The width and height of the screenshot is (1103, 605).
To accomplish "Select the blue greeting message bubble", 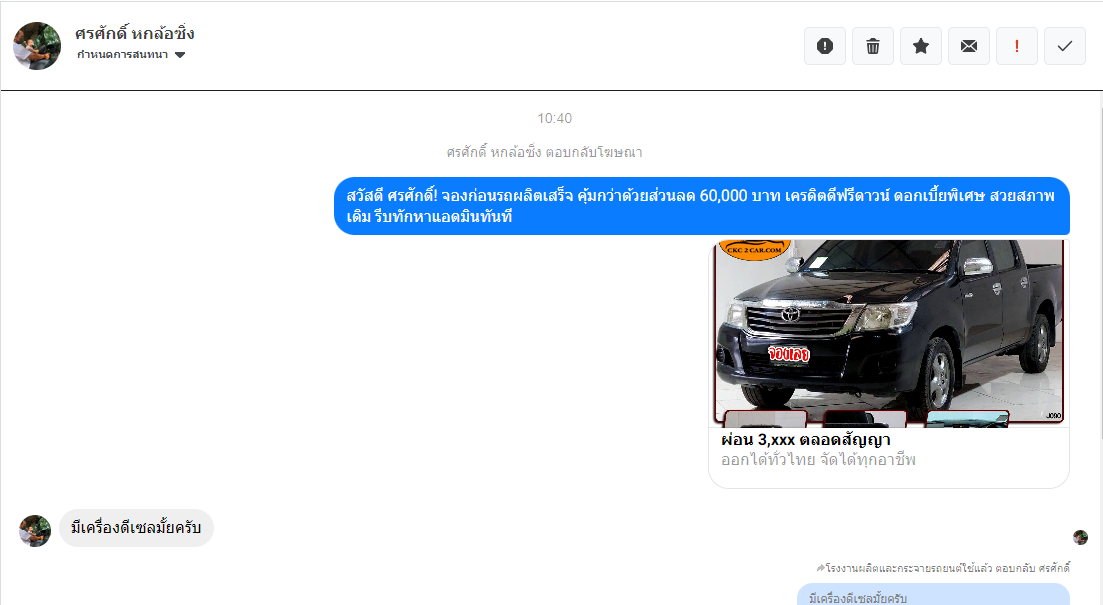I will pos(701,206).
